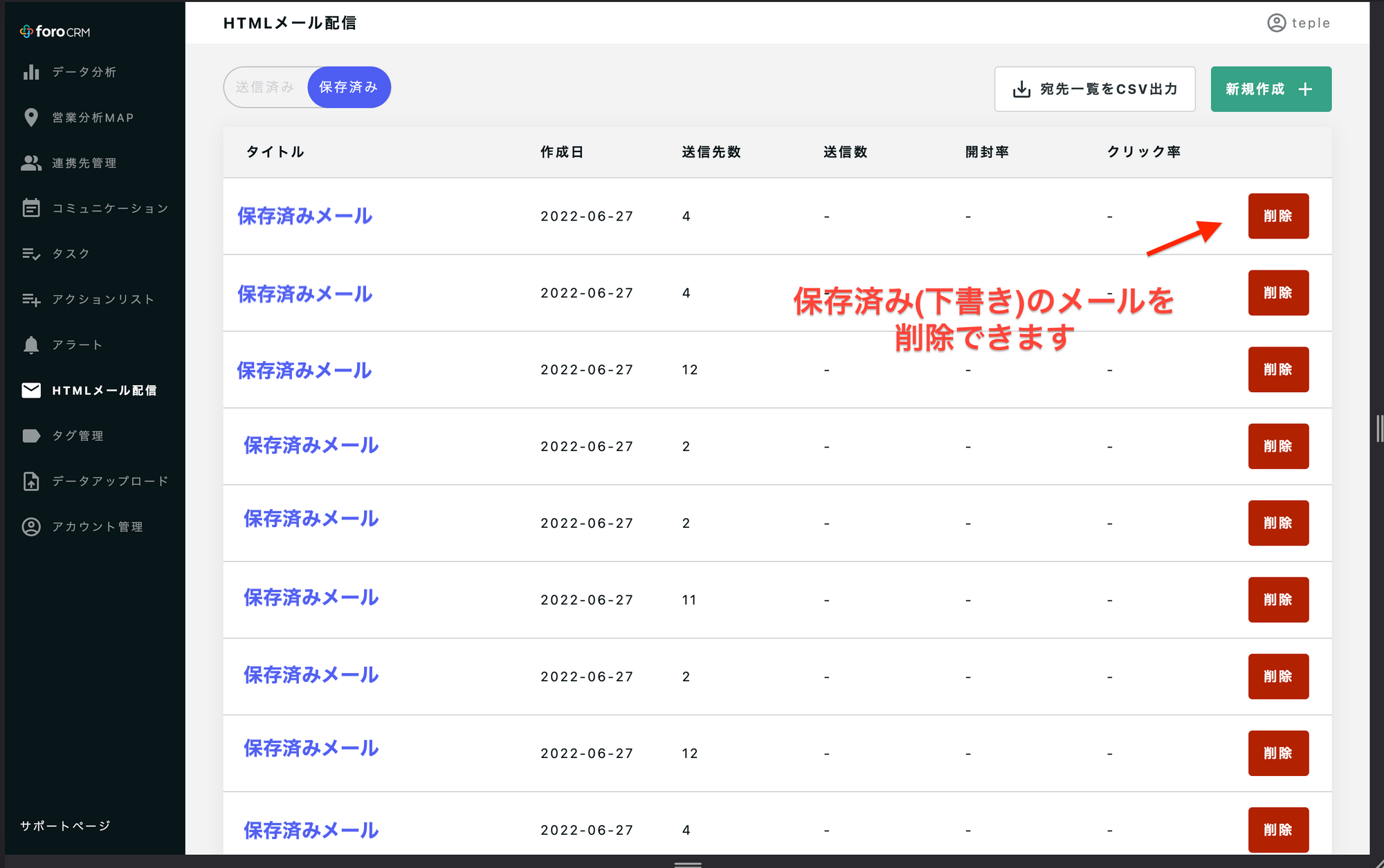Click teple username

pyautogui.click(x=1311, y=23)
